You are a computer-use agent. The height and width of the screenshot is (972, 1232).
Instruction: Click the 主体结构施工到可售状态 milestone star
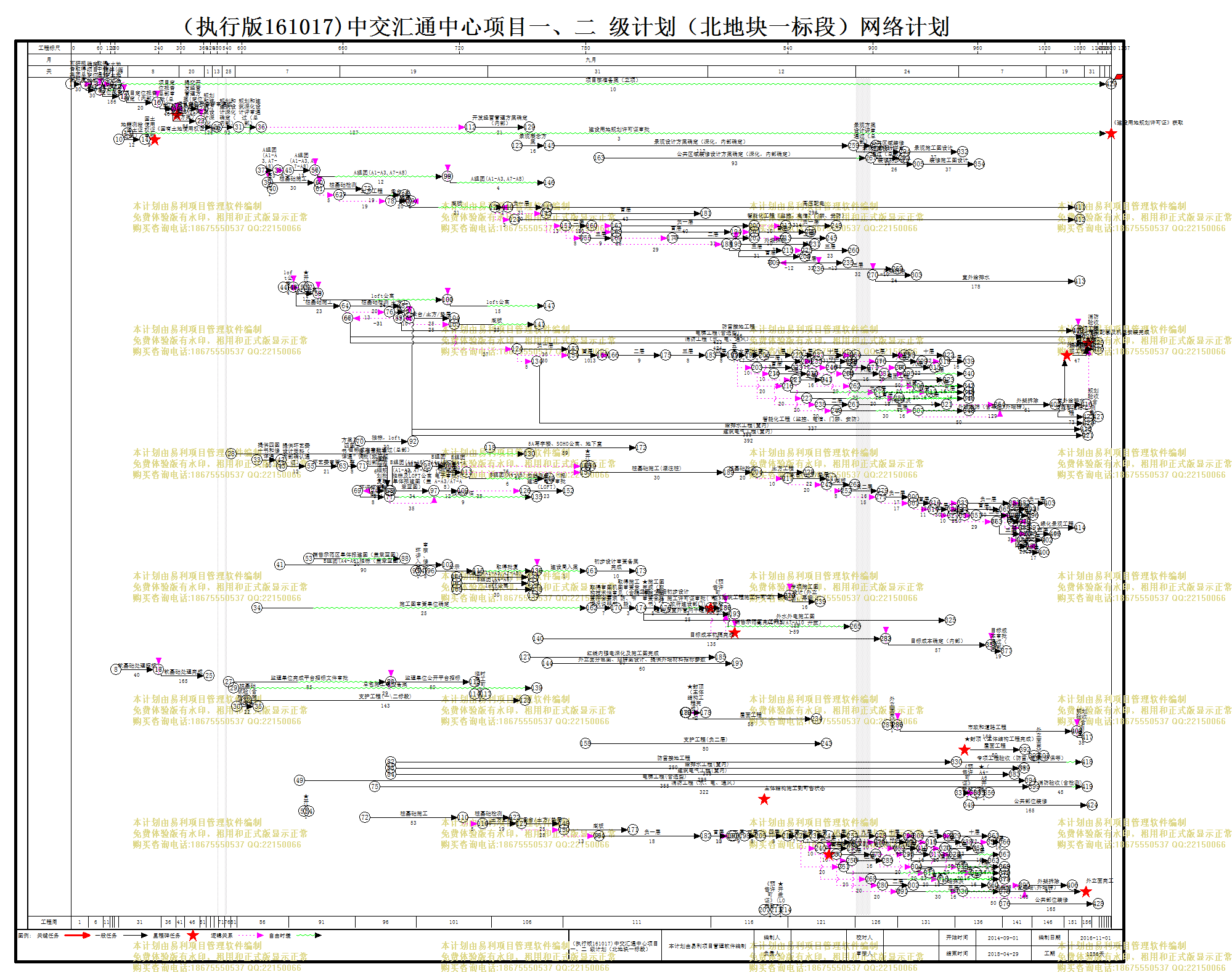click(764, 799)
